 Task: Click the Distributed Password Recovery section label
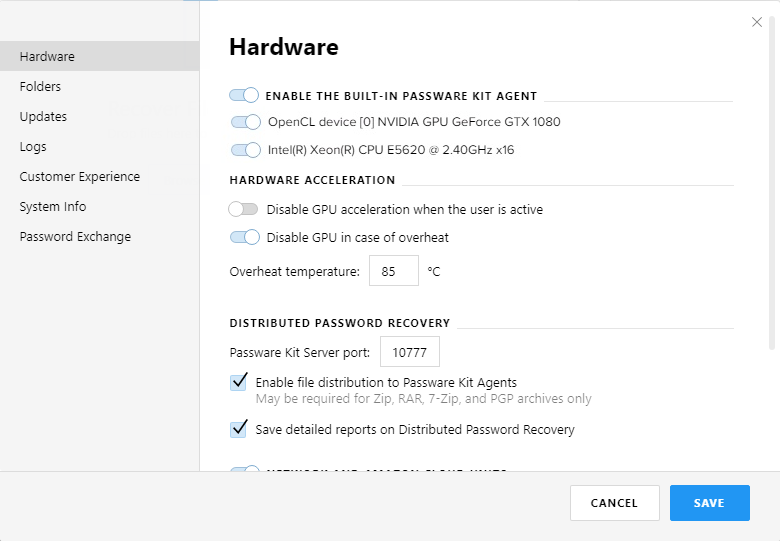coord(340,323)
